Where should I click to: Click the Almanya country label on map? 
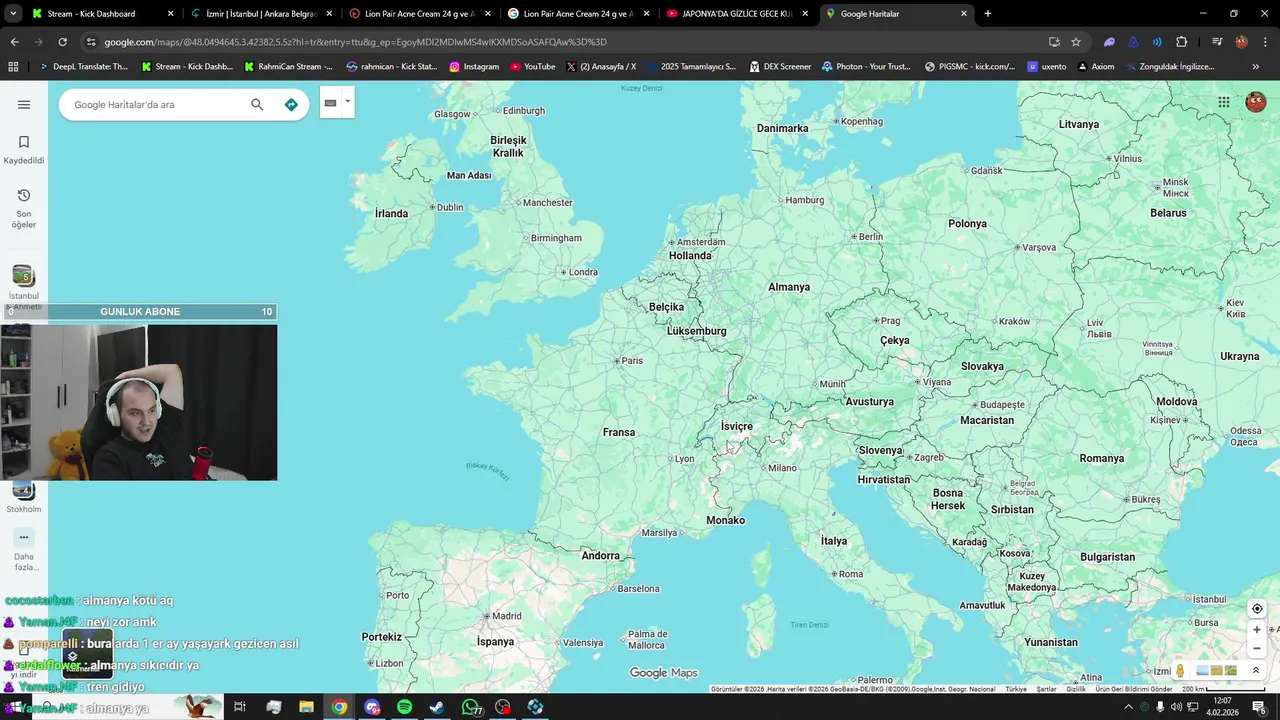[x=789, y=287]
